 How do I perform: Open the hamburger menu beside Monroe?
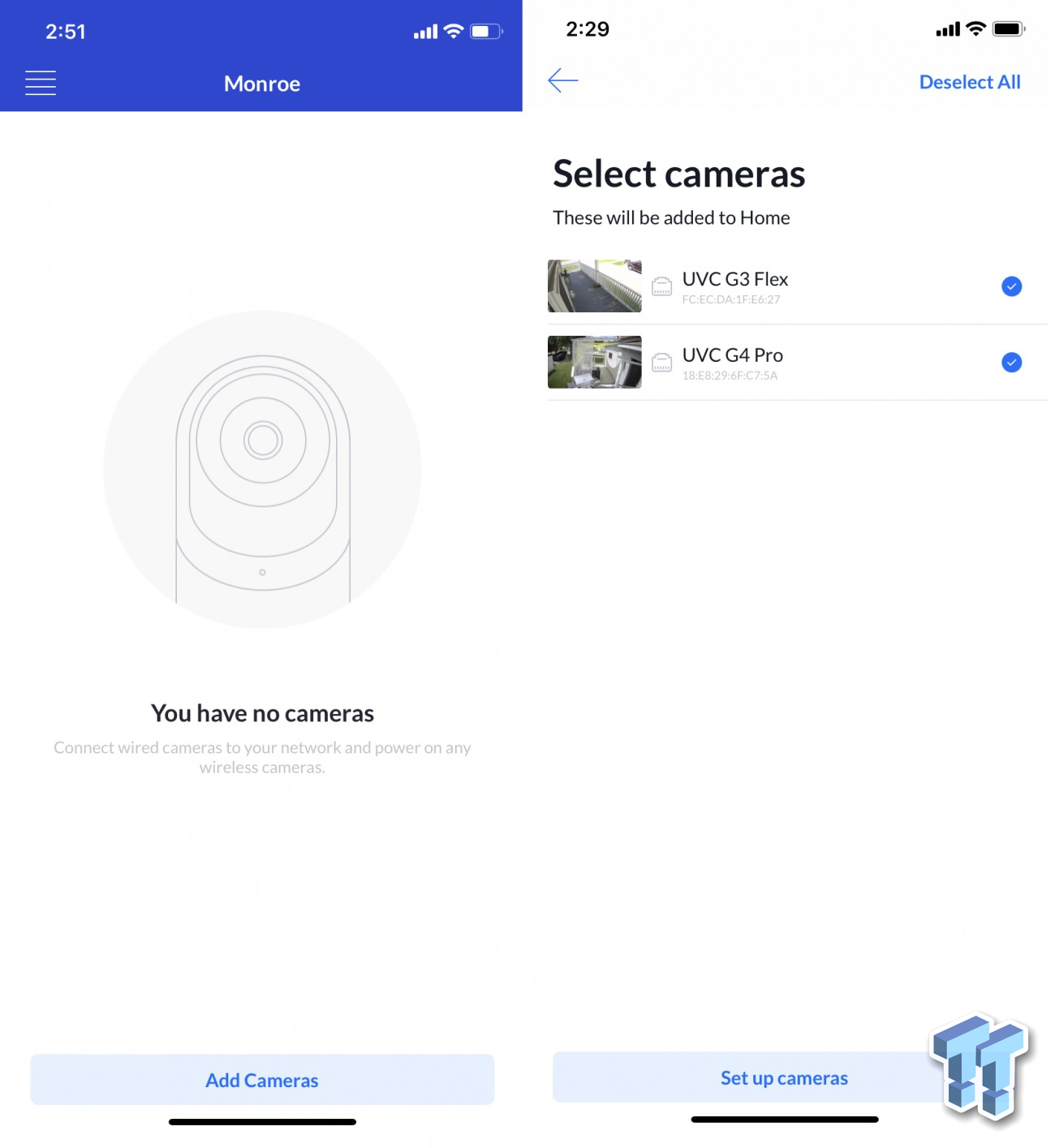click(41, 83)
